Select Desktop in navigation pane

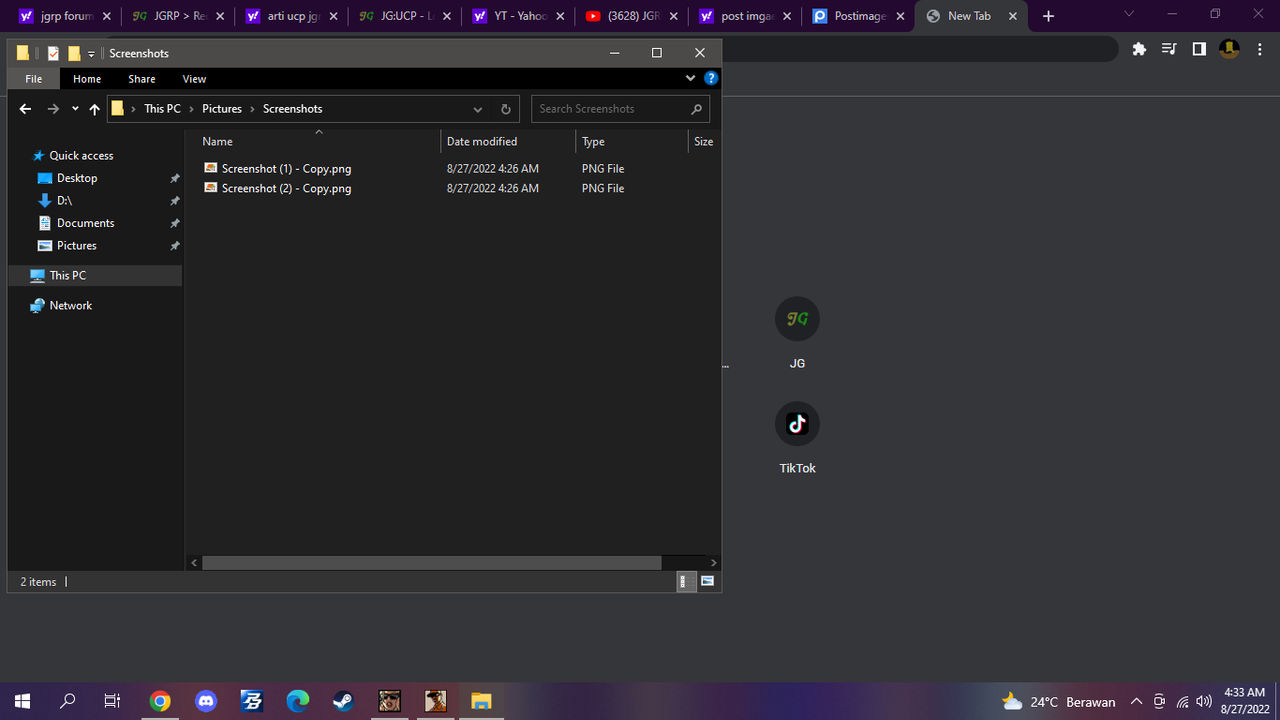[x=77, y=178]
